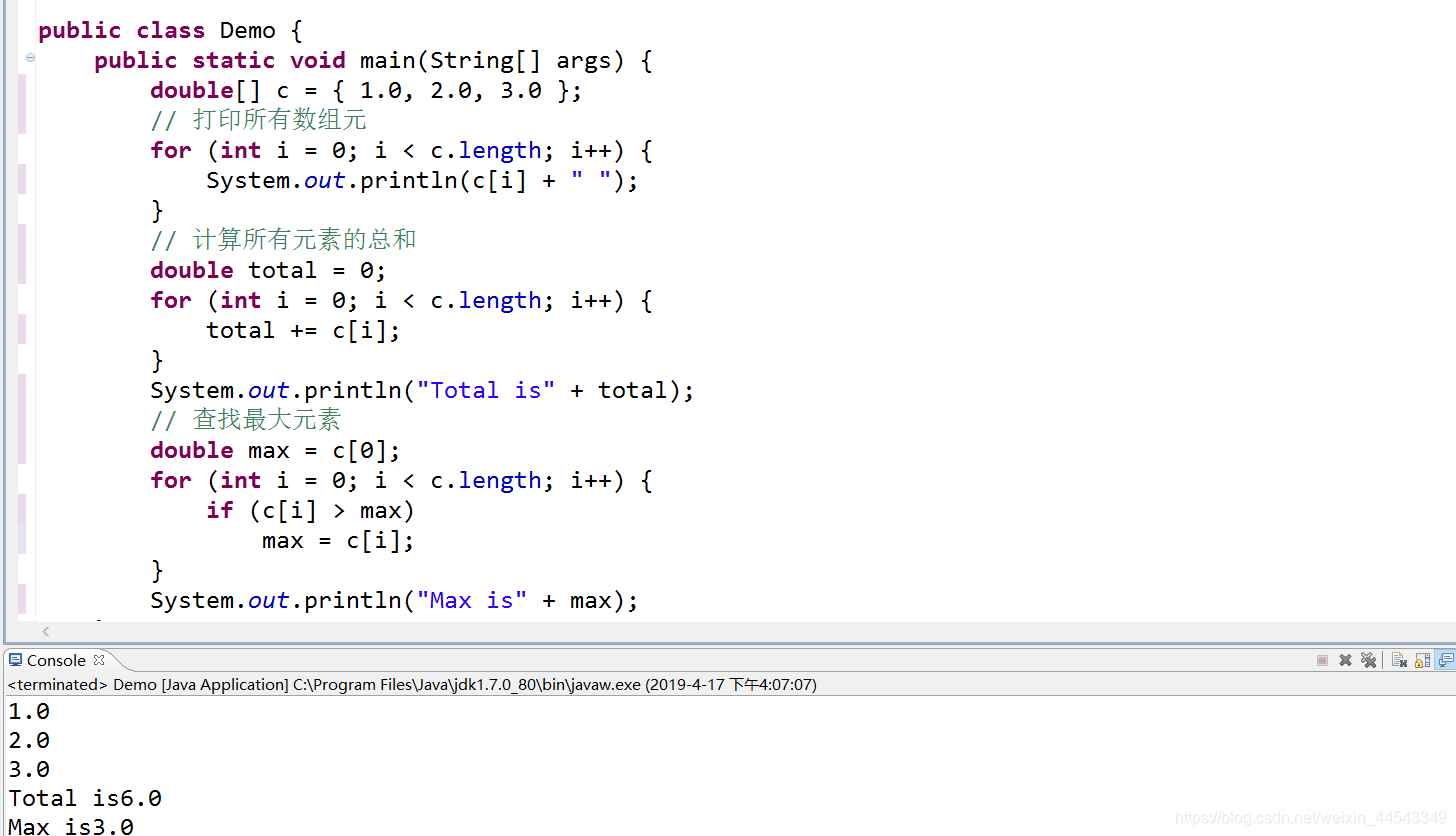1456x836 pixels.
Task: Click the Console tab monitor icon
Action: (x=15, y=660)
